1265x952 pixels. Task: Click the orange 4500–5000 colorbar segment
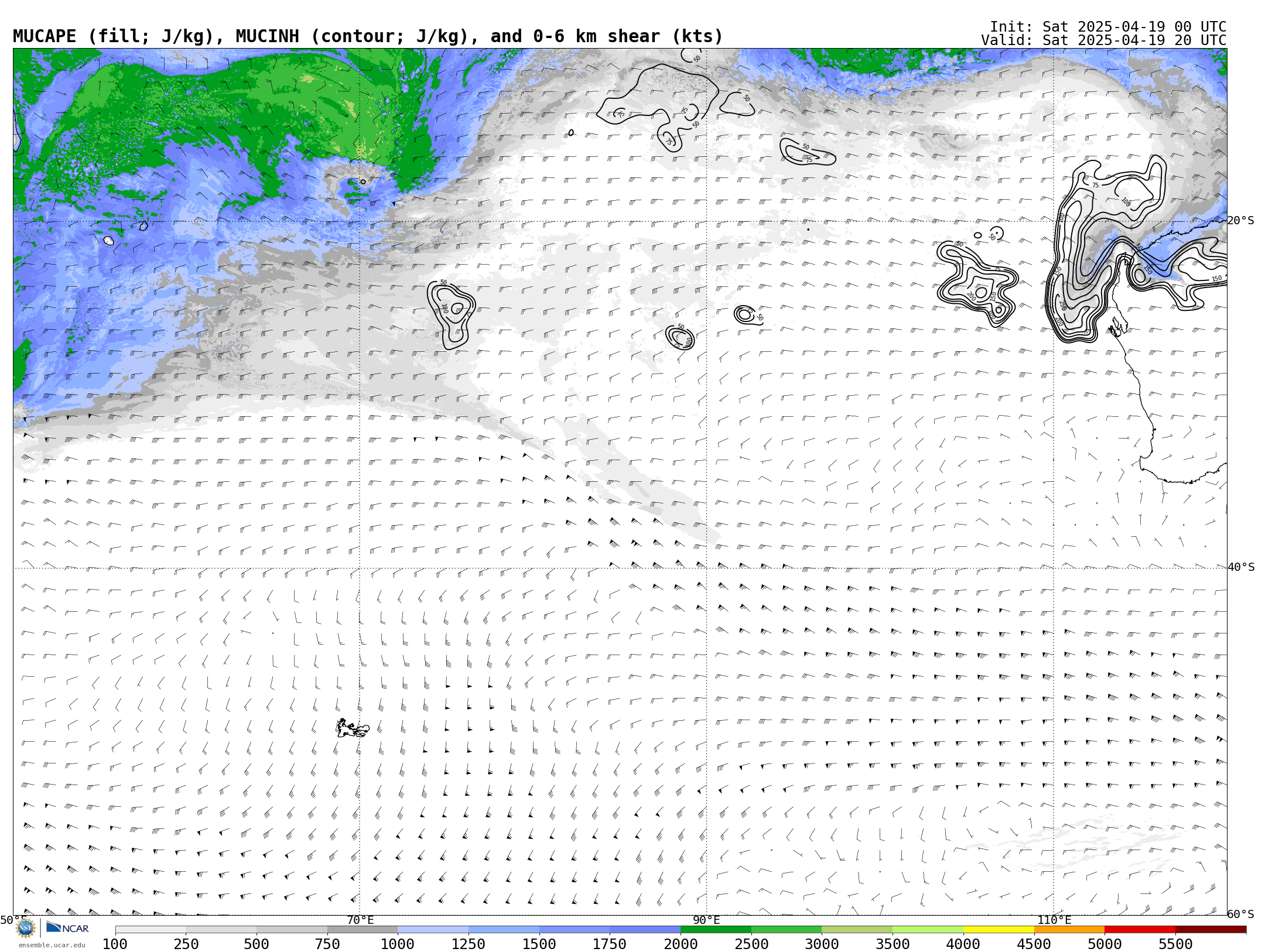[x=1069, y=930]
